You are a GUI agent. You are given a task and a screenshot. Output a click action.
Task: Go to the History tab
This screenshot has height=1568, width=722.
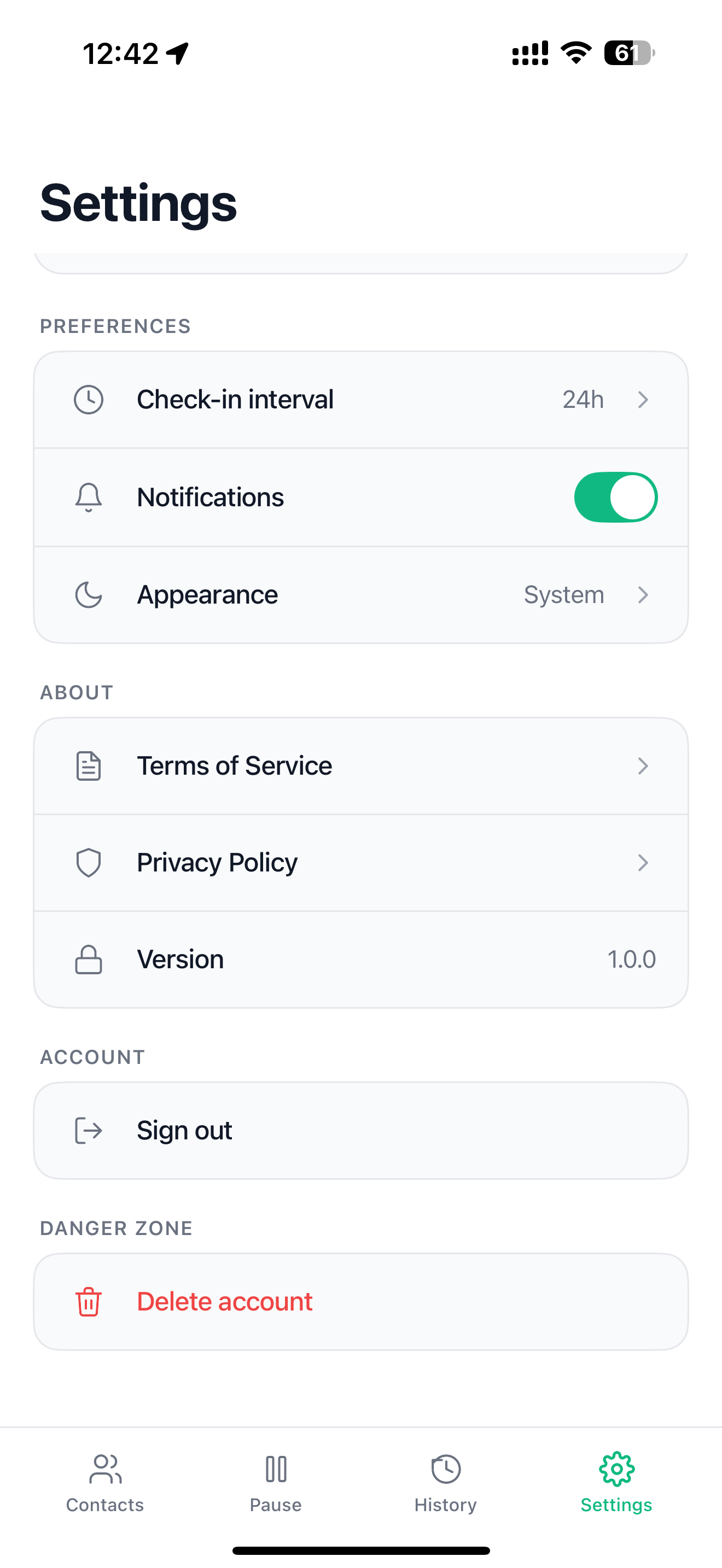click(446, 1483)
